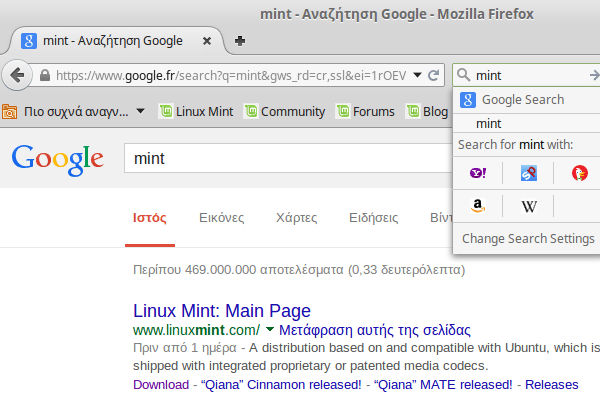
Task: Click the browser Back arrow button
Action: click(x=17, y=75)
